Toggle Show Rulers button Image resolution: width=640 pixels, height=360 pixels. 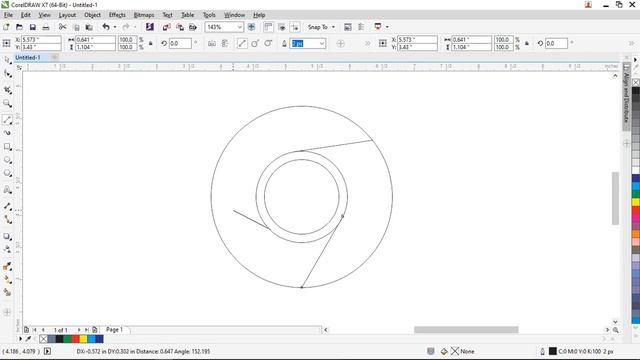click(268, 27)
